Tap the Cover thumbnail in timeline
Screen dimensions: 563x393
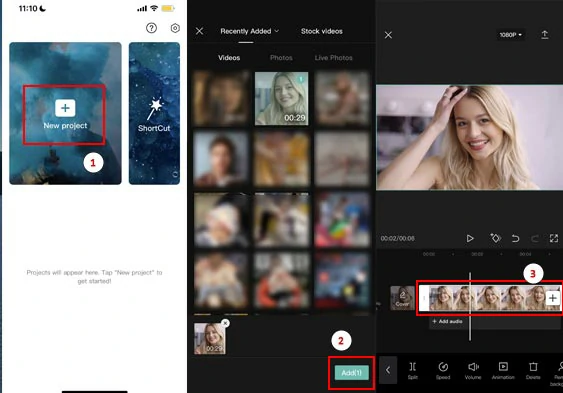tap(403, 298)
